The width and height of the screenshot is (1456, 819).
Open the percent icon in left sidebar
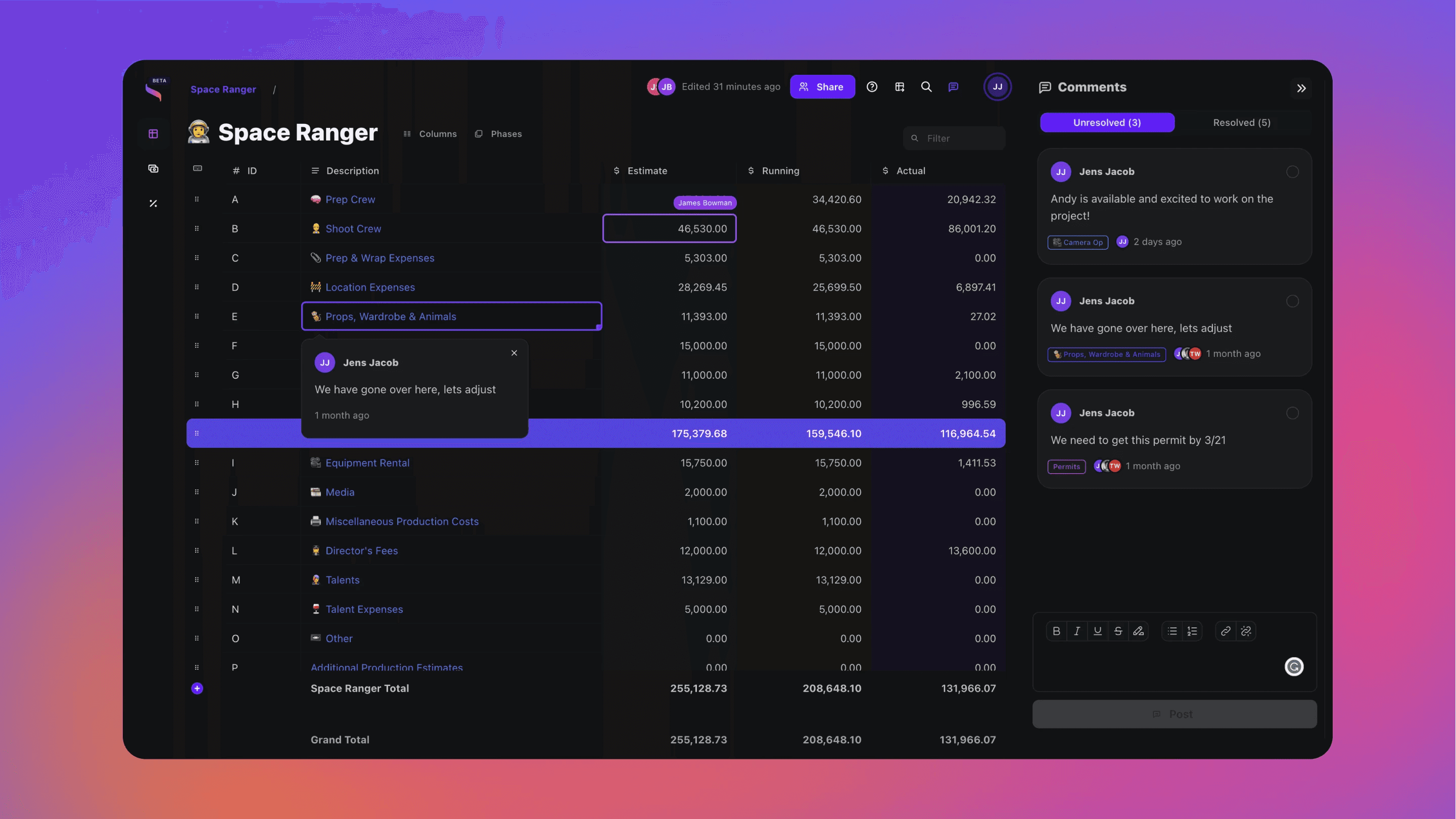(x=153, y=203)
